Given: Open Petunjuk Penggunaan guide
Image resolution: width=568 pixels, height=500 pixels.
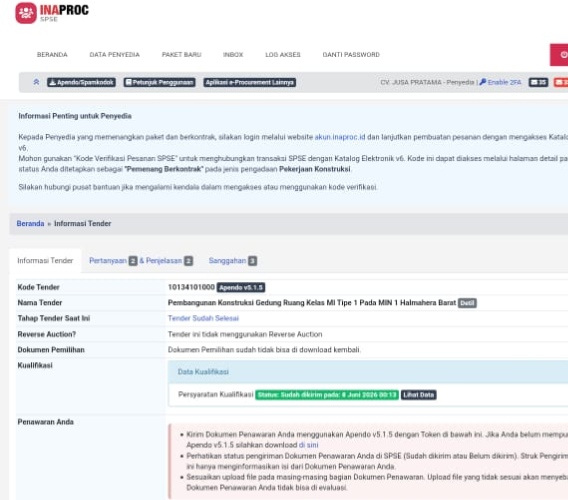Looking at the screenshot, I should coord(159,82).
